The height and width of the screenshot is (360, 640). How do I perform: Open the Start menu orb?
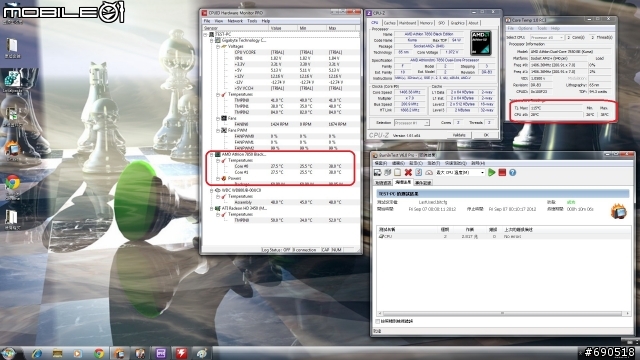(x=9, y=353)
